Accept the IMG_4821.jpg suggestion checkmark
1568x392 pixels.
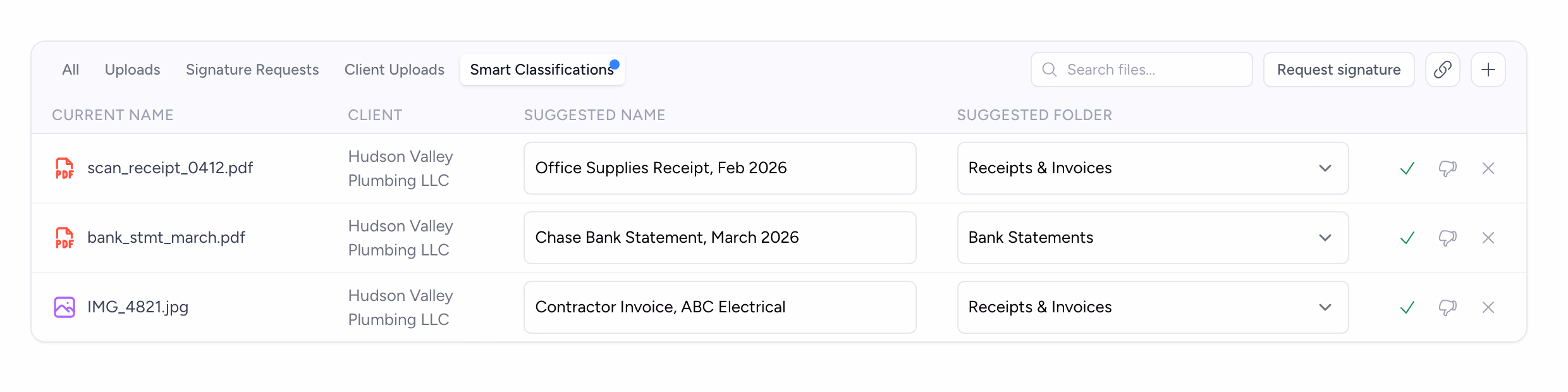[1407, 307]
